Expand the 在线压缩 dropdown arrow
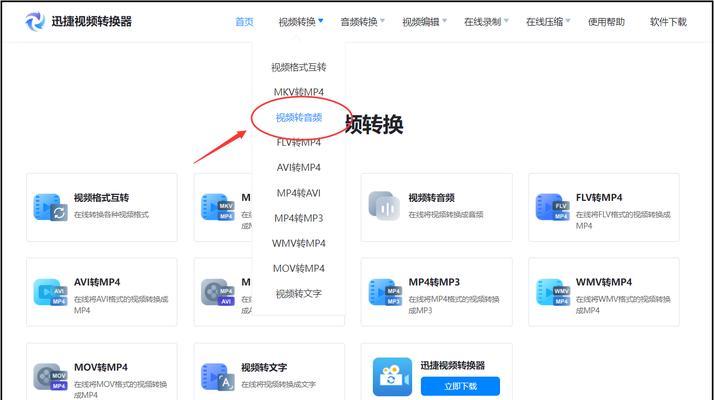Image resolution: width=714 pixels, height=400 pixels. point(568,21)
